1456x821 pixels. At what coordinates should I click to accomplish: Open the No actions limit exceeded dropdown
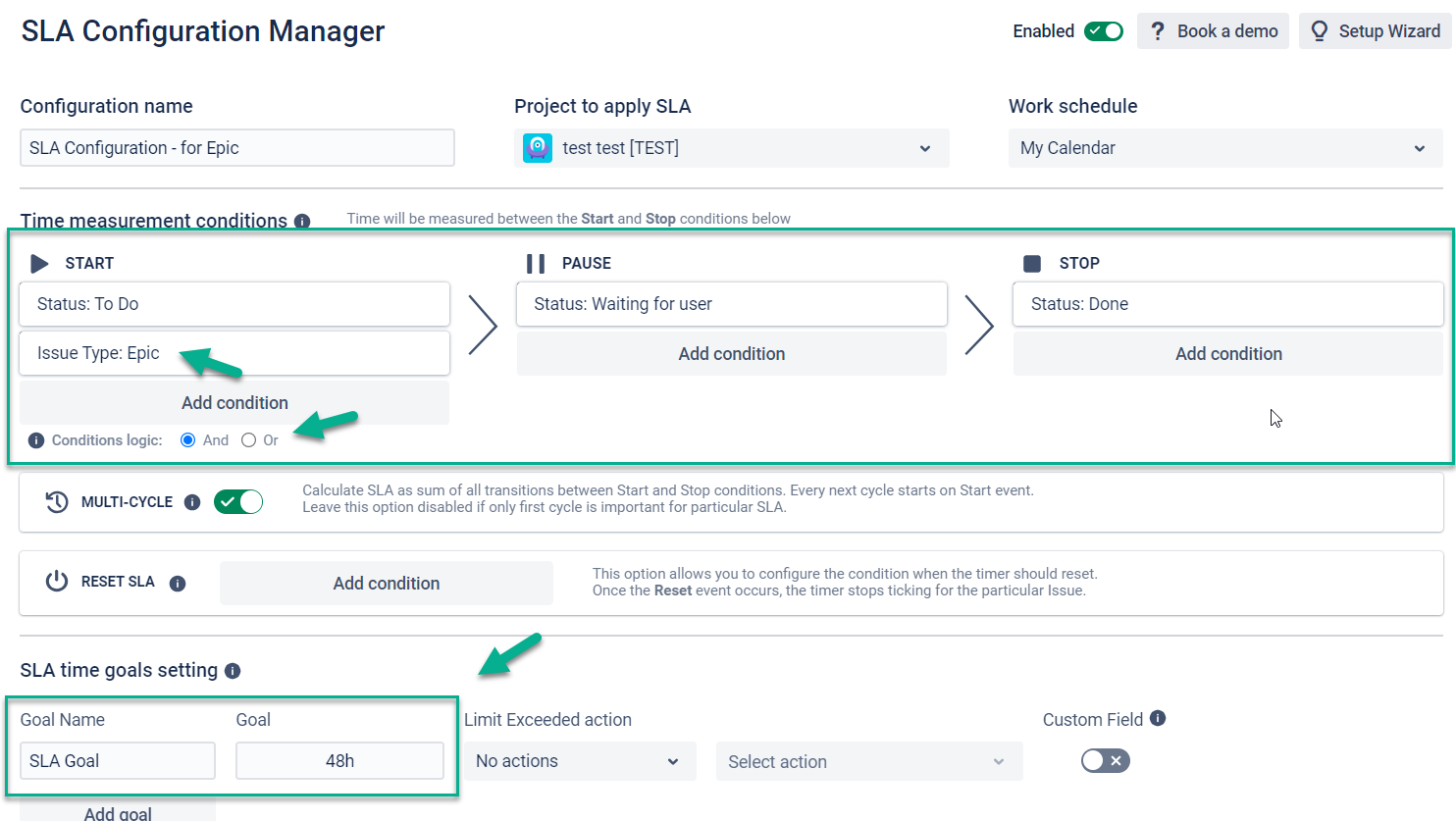tap(579, 761)
